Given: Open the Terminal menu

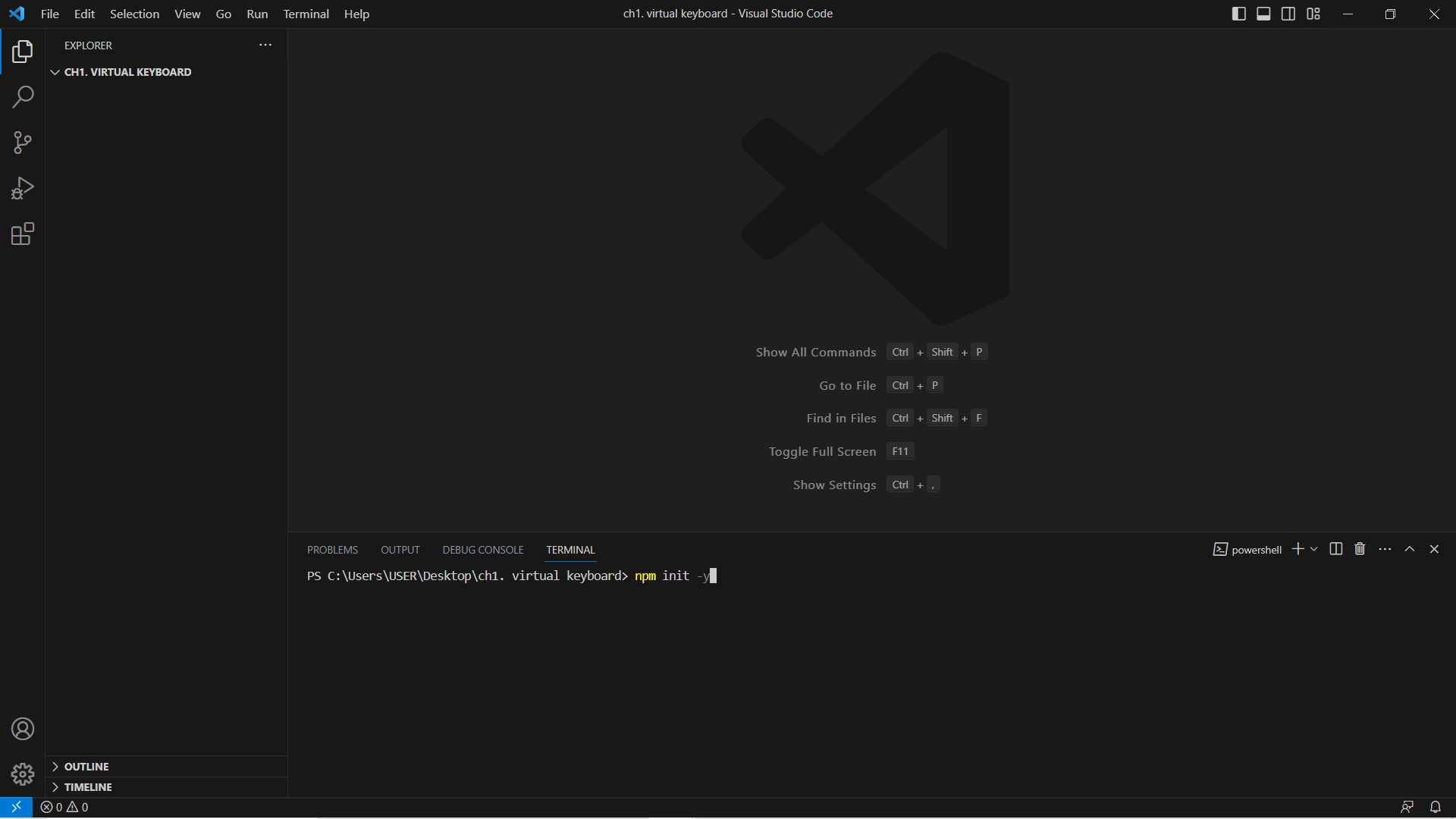Looking at the screenshot, I should [306, 14].
